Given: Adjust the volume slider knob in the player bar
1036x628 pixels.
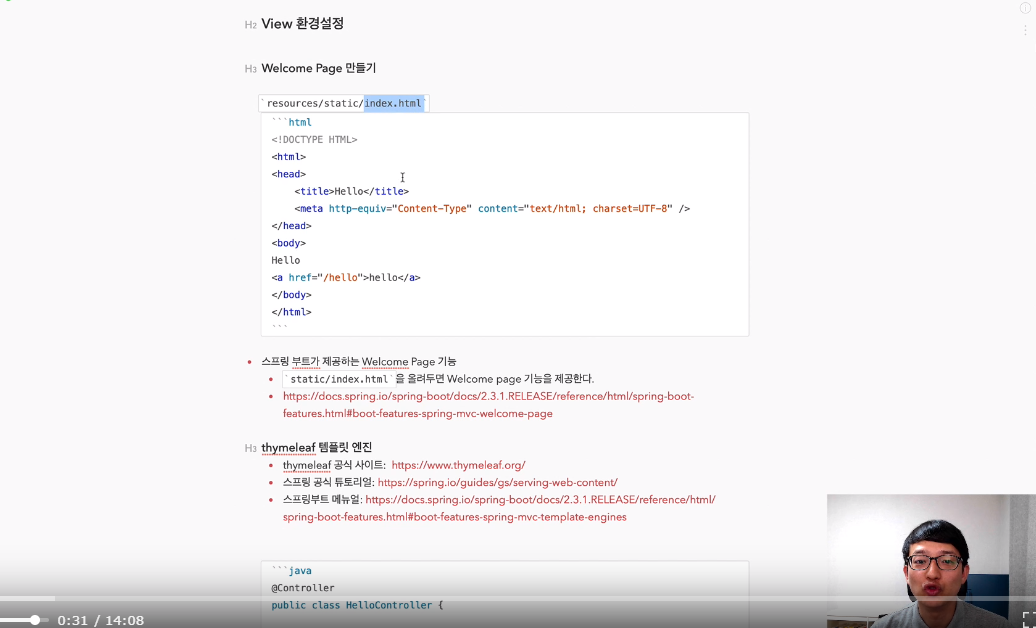Looking at the screenshot, I should (35, 620).
